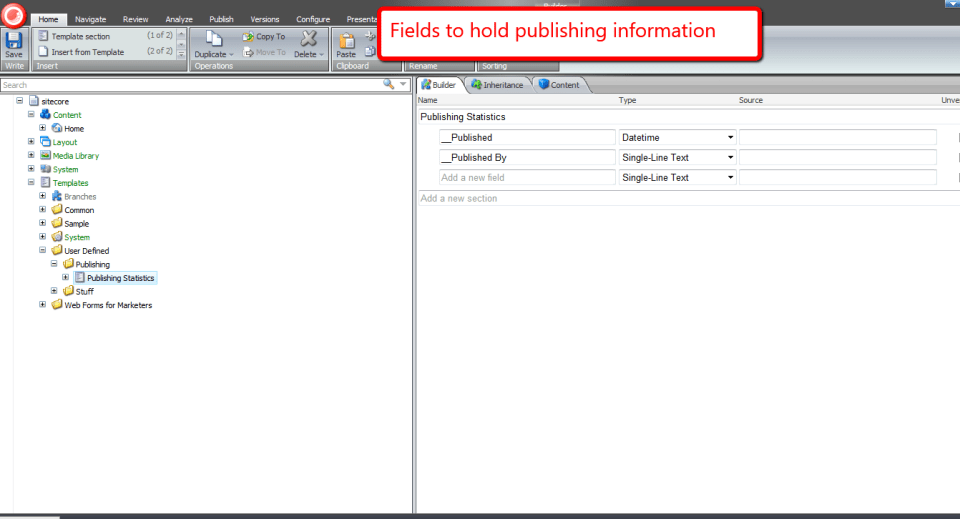Click the Add a new field box

[527, 177]
